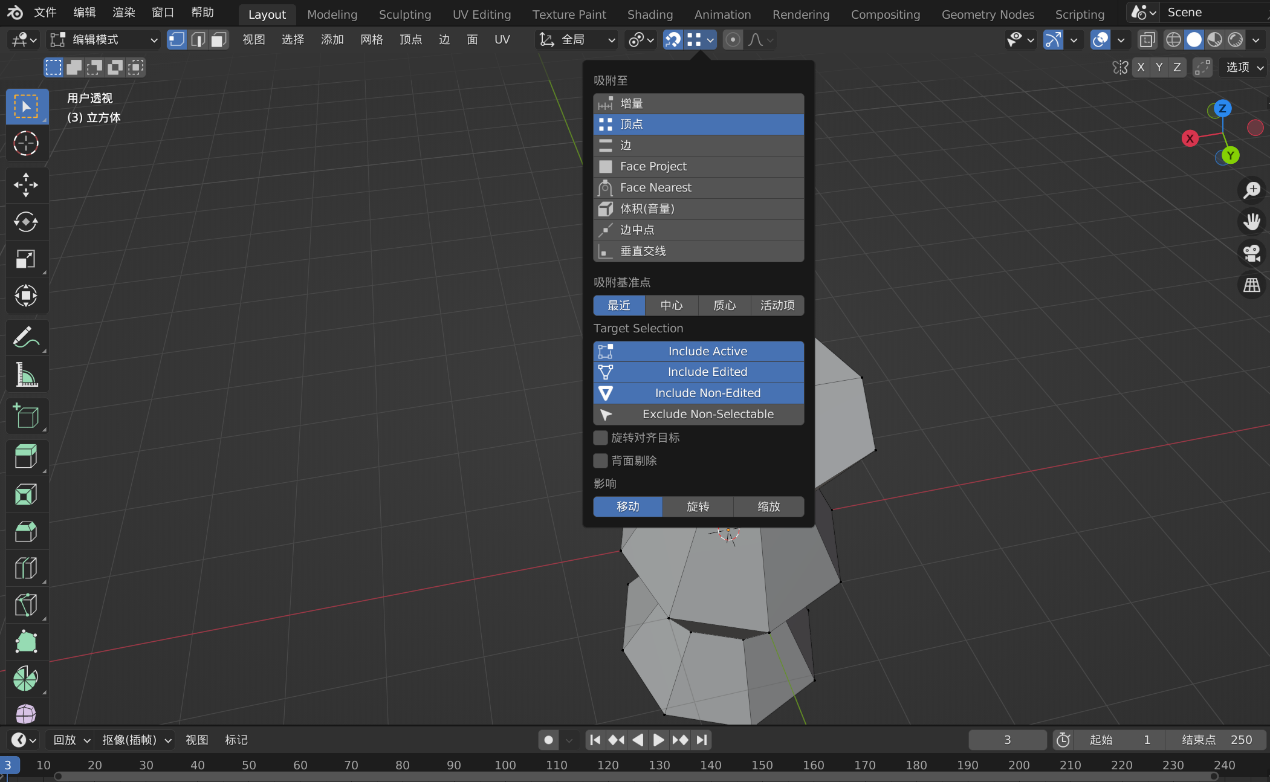Image resolution: width=1270 pixels, height=782 pixels.
Task: Select the Rotate tool in left toolbar
Action: pyautogui.click(x=26, y=221)
